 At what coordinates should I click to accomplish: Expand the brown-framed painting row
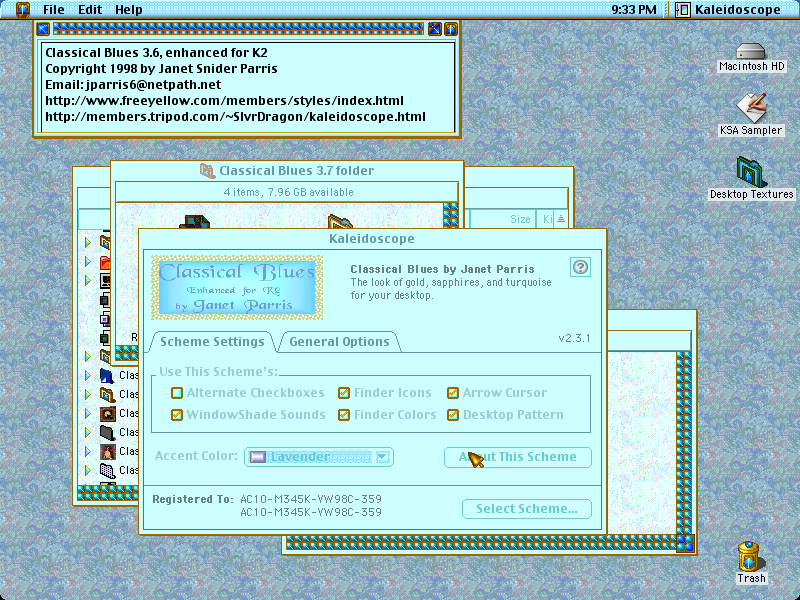tap(88, 413)
